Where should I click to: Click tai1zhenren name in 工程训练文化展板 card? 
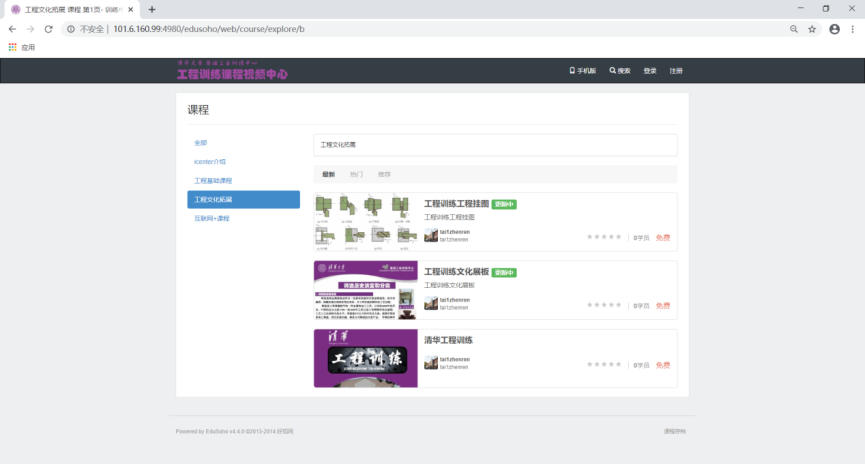[x=455, y=300]
